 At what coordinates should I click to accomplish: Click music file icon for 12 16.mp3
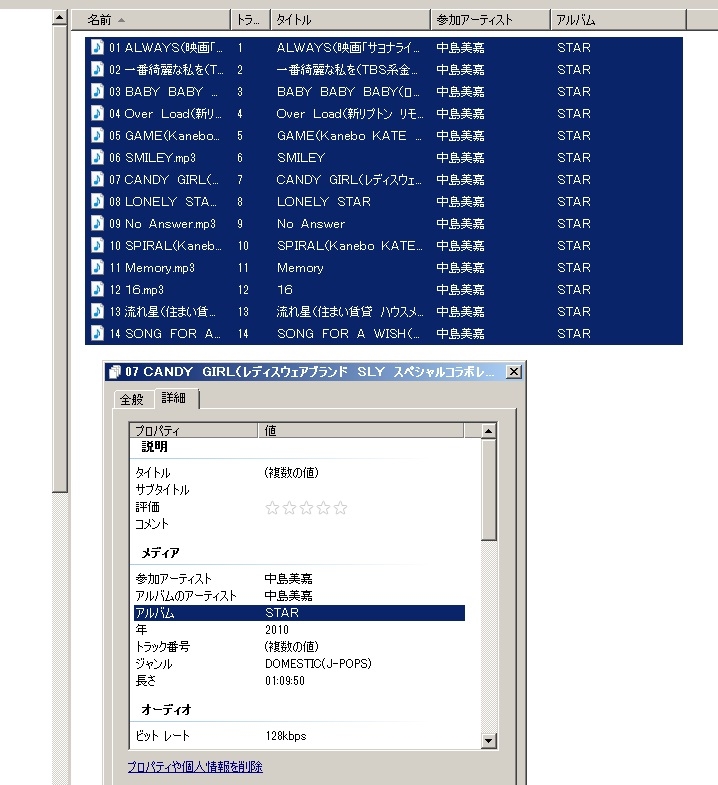pos(97,289)
